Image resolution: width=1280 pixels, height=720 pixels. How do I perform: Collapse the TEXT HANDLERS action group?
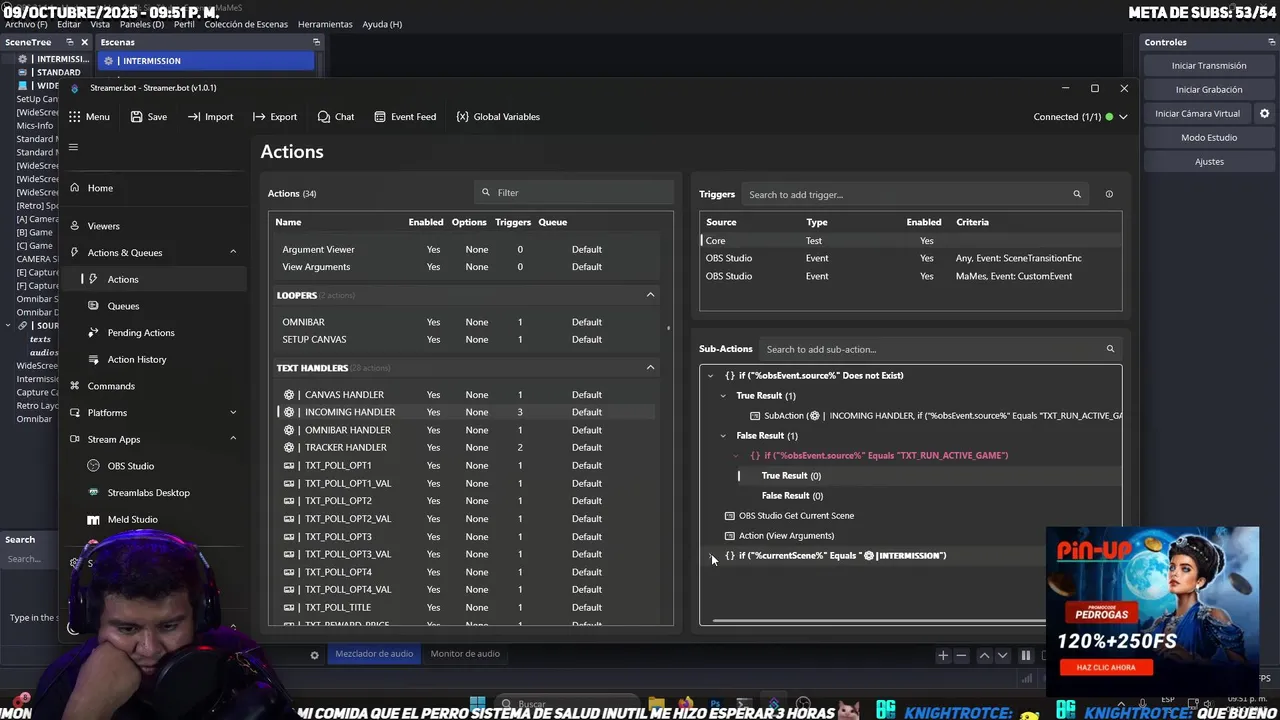(650, 368)
